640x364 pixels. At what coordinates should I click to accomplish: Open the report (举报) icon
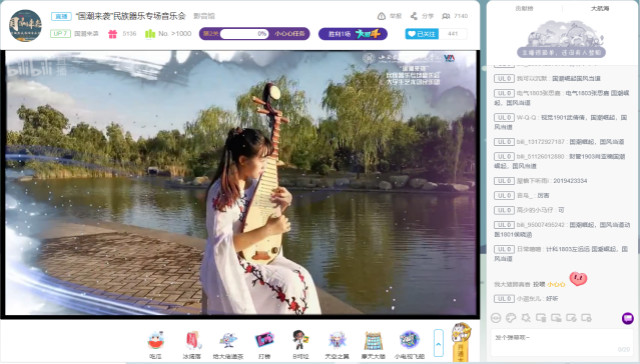coord(381,16)
